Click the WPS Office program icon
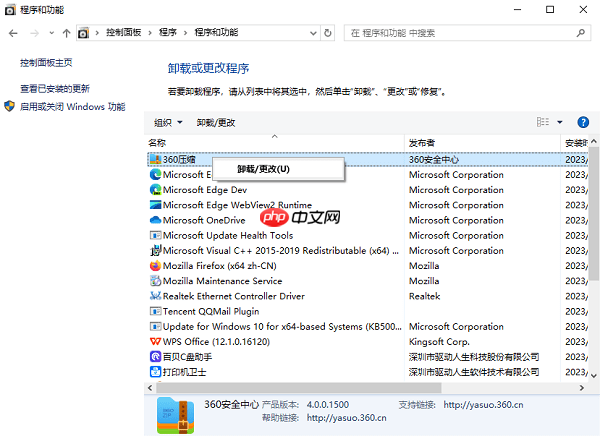The height and width of the screenshot is (436, 600). 155,341
